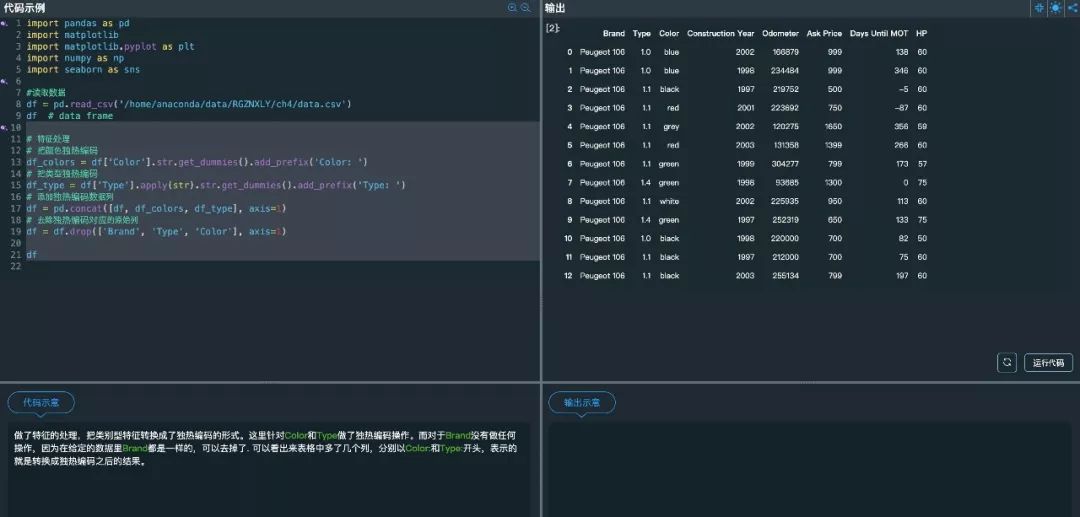Click the share icon in output header
The width and height of the screenshot is (1080, 517).
[1072, 8]
